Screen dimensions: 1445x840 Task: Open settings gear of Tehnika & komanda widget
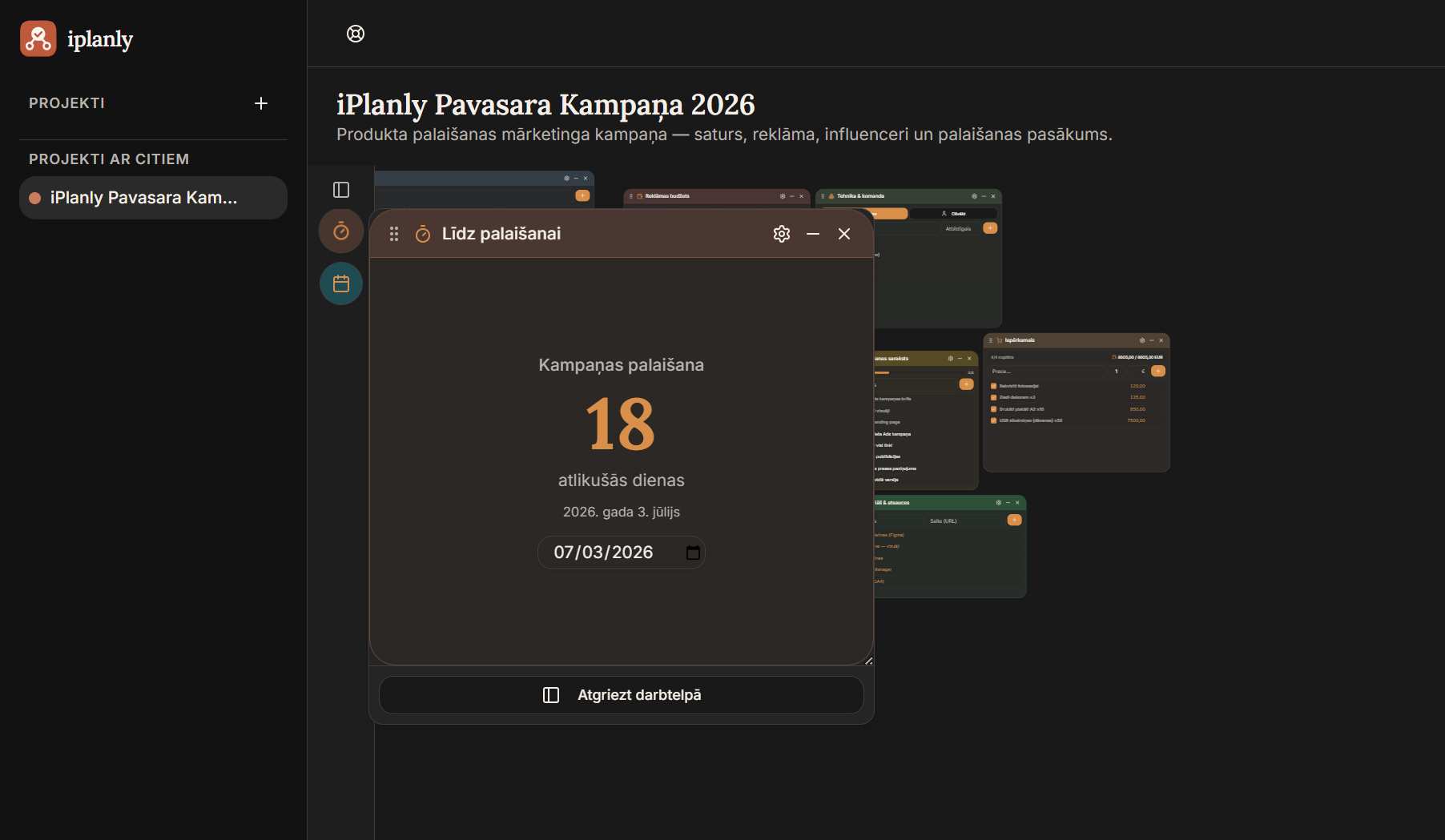(x=974, y=196)
